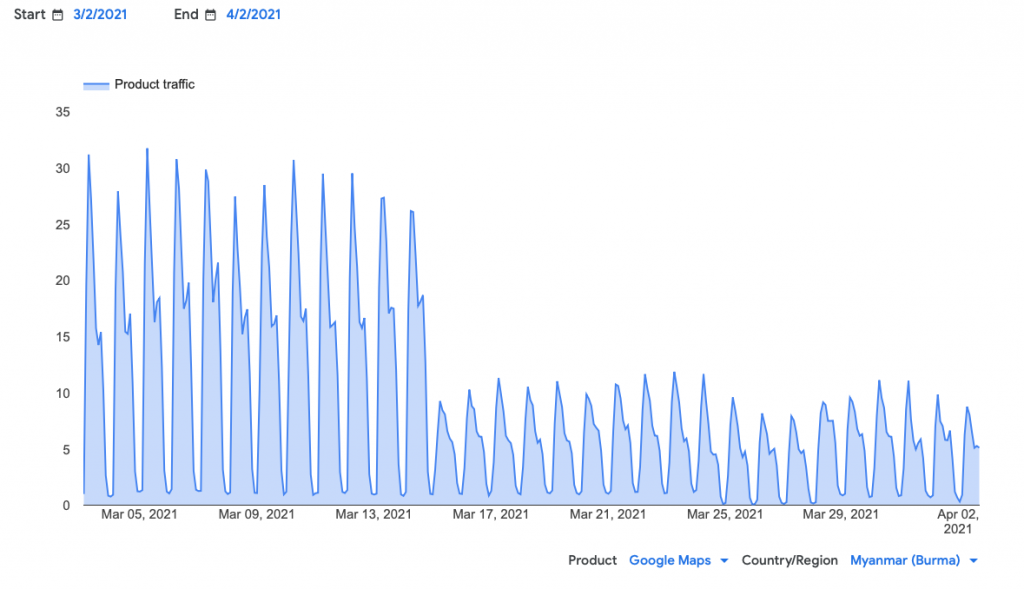The width and height of the screenshot is (1024, 589).
Task: Click the Mar 25, 2021 axis label
Action: click(724, 515)
